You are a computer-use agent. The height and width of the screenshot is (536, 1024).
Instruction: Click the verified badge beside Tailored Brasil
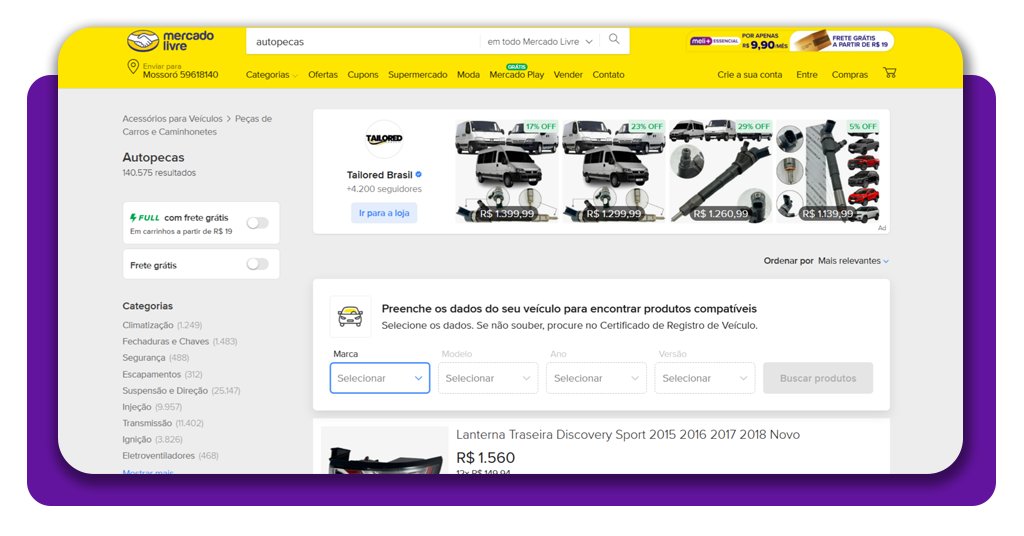click(x=419, y=174)
